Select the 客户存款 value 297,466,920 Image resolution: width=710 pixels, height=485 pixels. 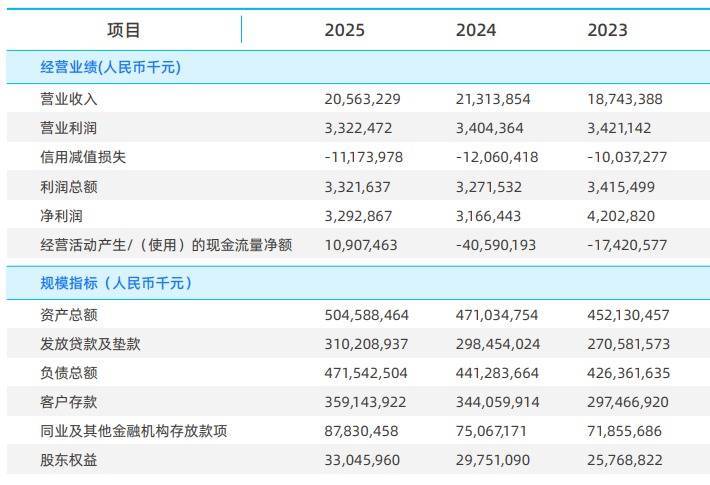[629, 402]
